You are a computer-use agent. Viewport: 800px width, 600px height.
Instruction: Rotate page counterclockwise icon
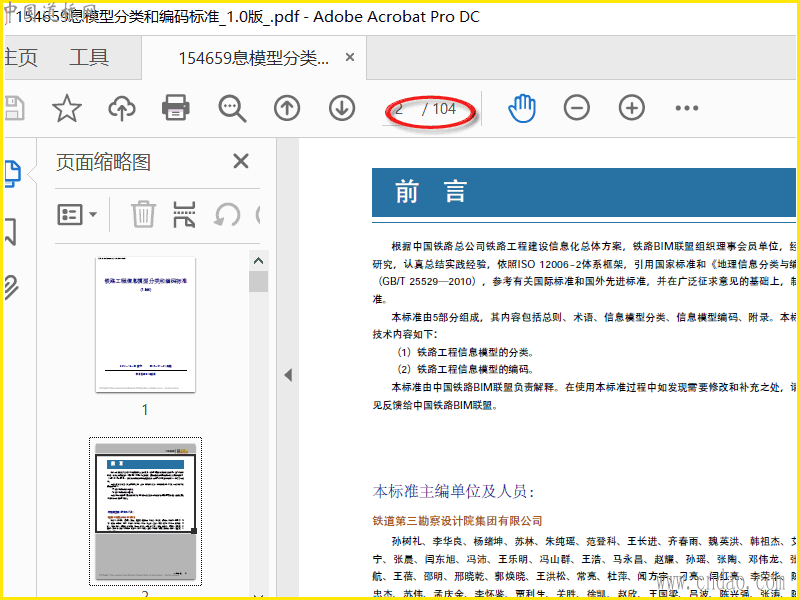point(227,215)
